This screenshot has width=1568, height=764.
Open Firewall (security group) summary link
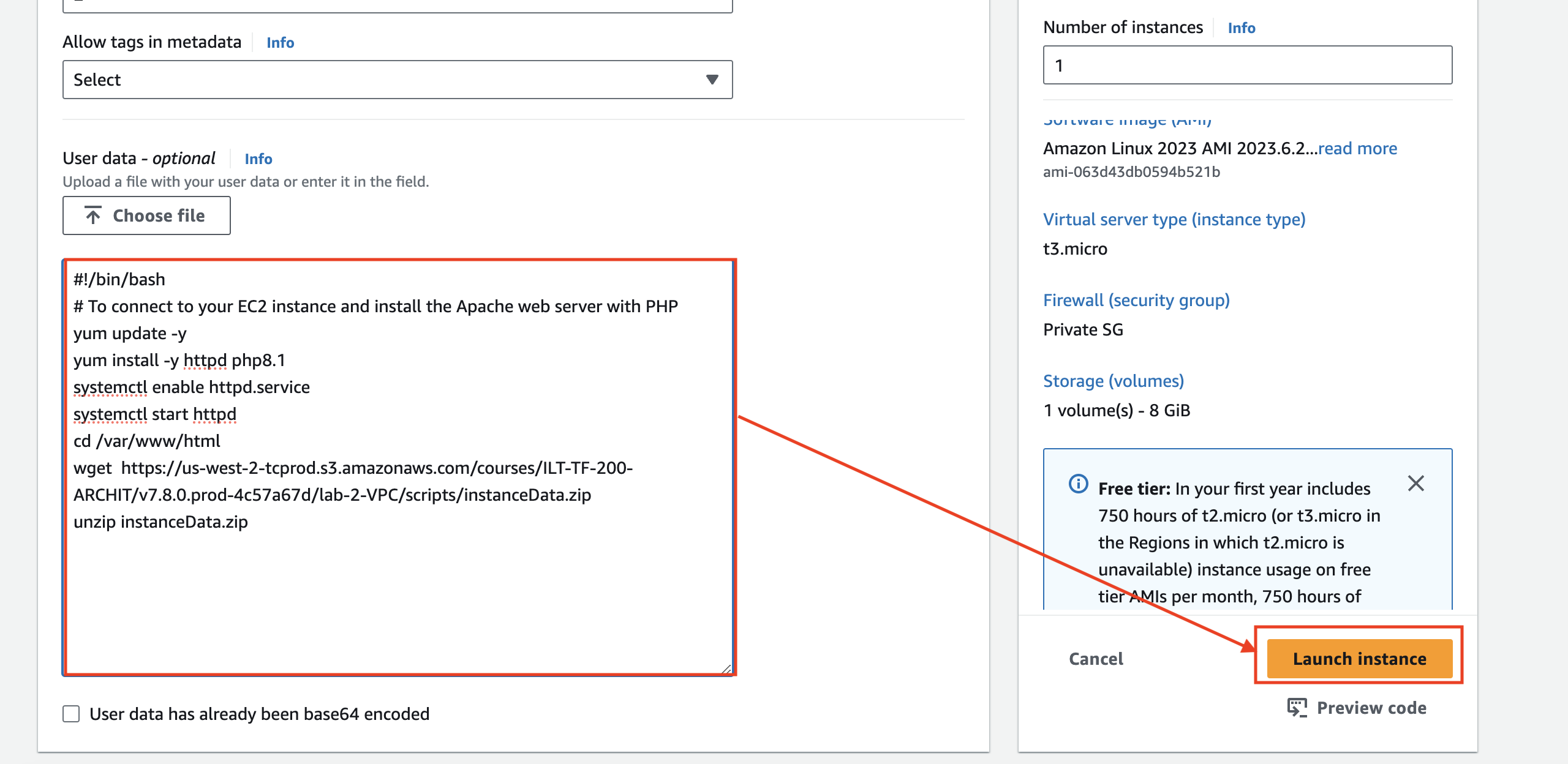[1136, 300]
